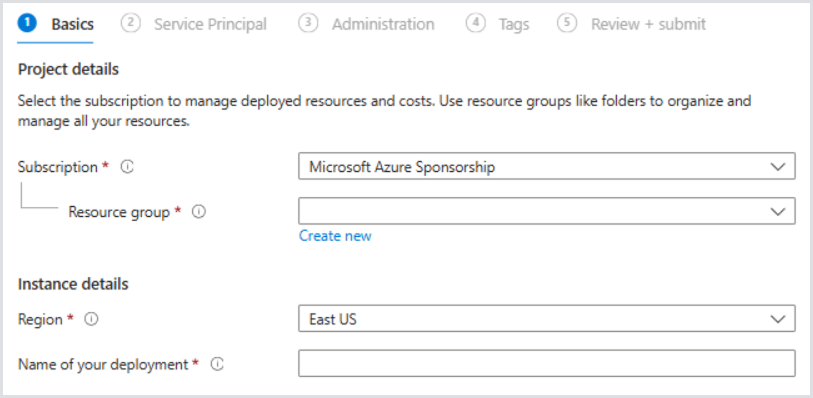
Task: Click the Microsoft Azure Sponsorship value text
Action: [x=402, y=167]
